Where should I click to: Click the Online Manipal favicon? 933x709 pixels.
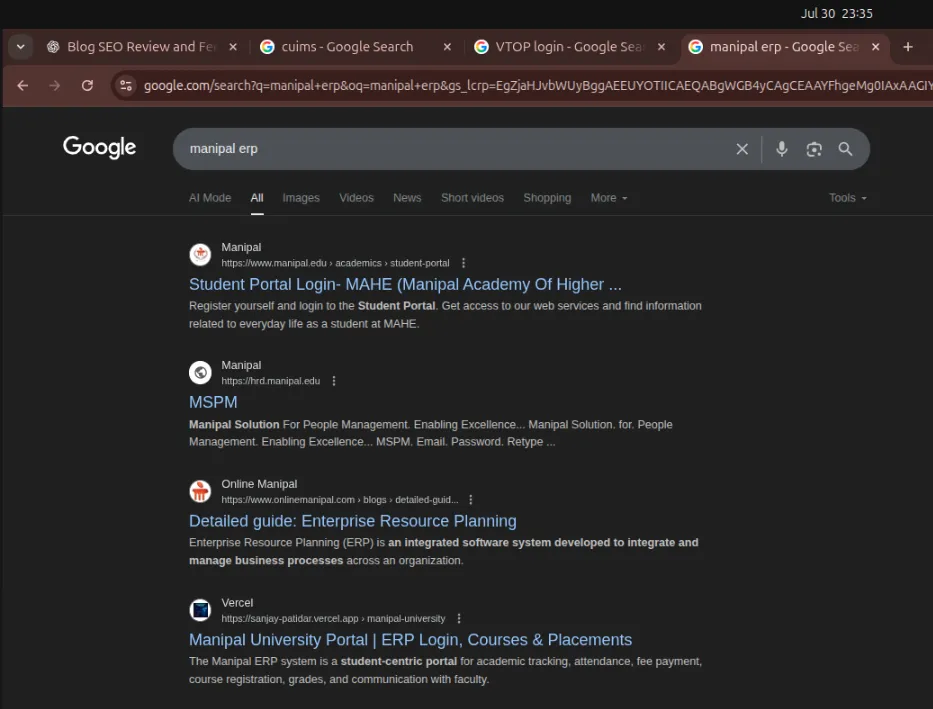point(200,491)
